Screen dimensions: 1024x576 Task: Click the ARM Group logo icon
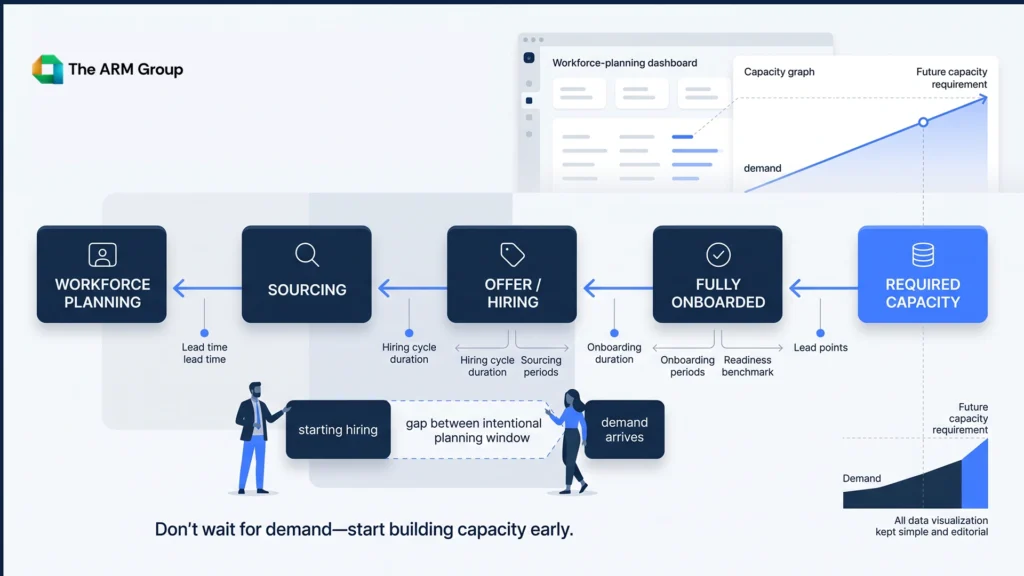click(48, 69)
